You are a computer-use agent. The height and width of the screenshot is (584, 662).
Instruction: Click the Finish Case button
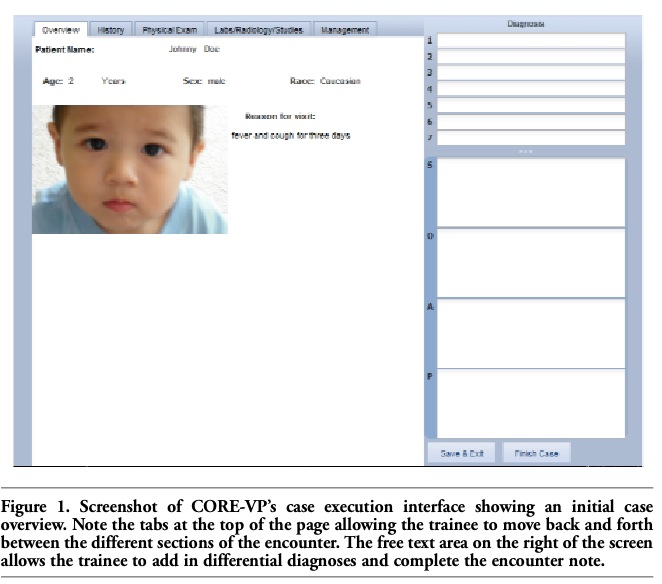(x=536, y=453)
